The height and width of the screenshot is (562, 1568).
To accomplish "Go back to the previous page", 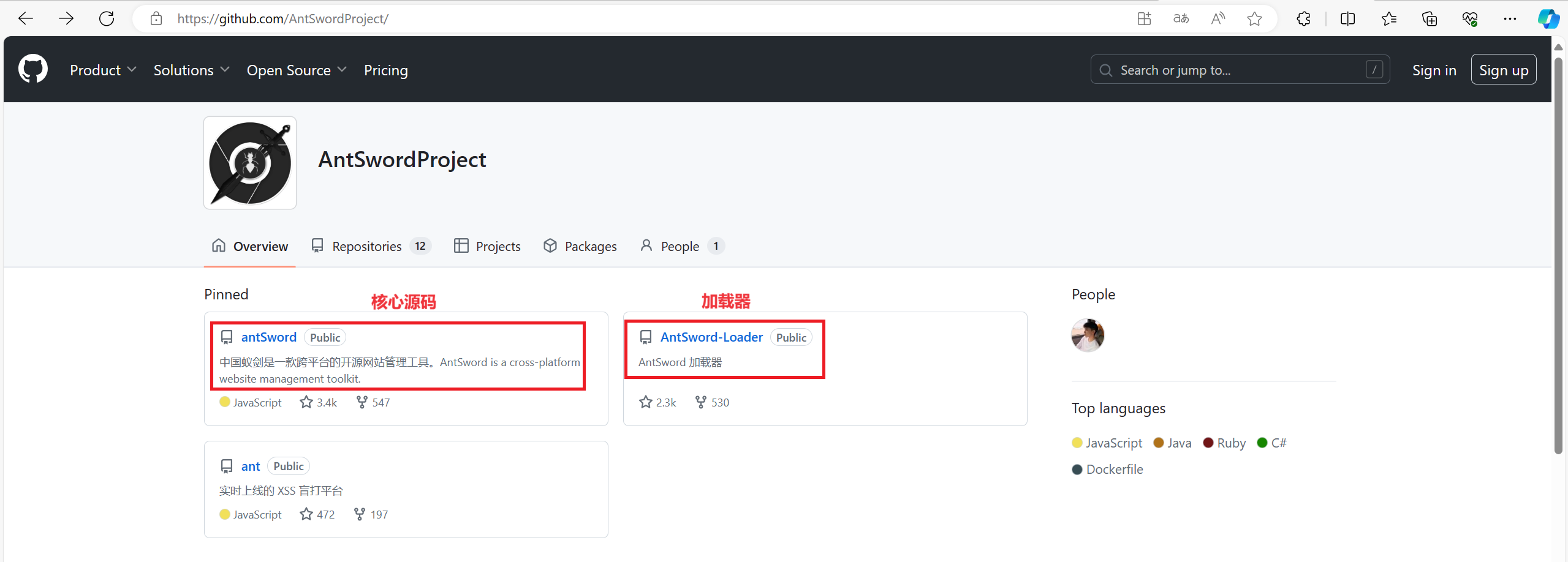I will click(x=26, y=19).
